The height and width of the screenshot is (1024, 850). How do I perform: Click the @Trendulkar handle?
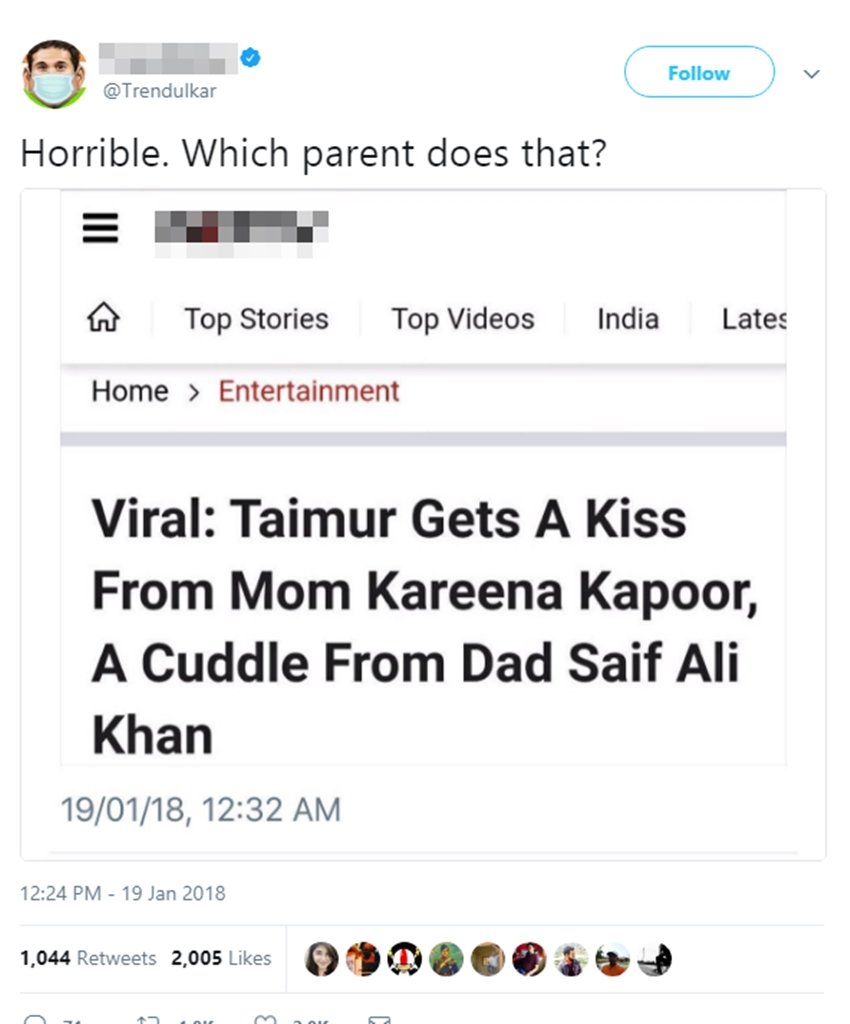tap(160, 91)
